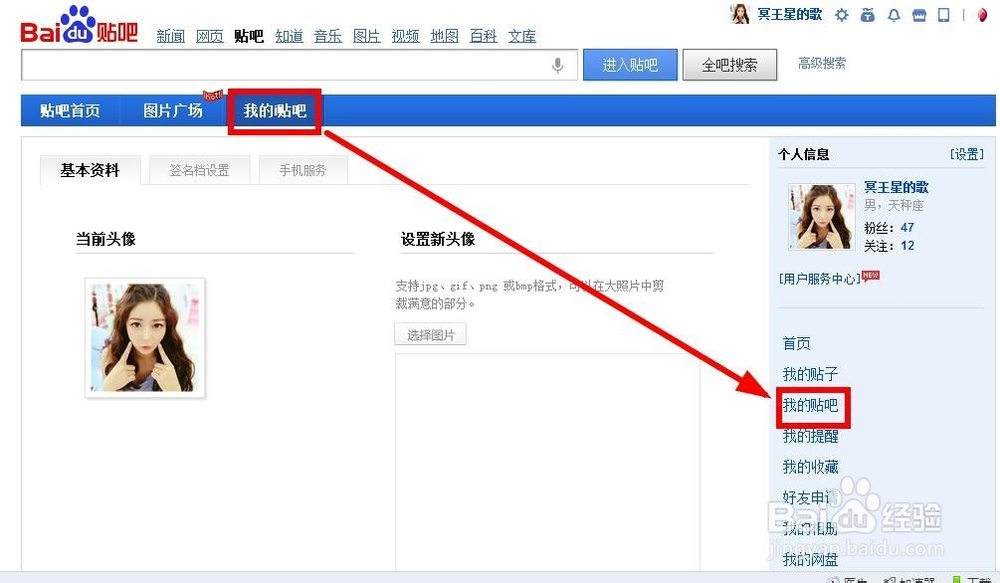Screen dimensions: 1000x583
Task: Open the 我的收藏 sidebar link
Action: pos(810,466)
